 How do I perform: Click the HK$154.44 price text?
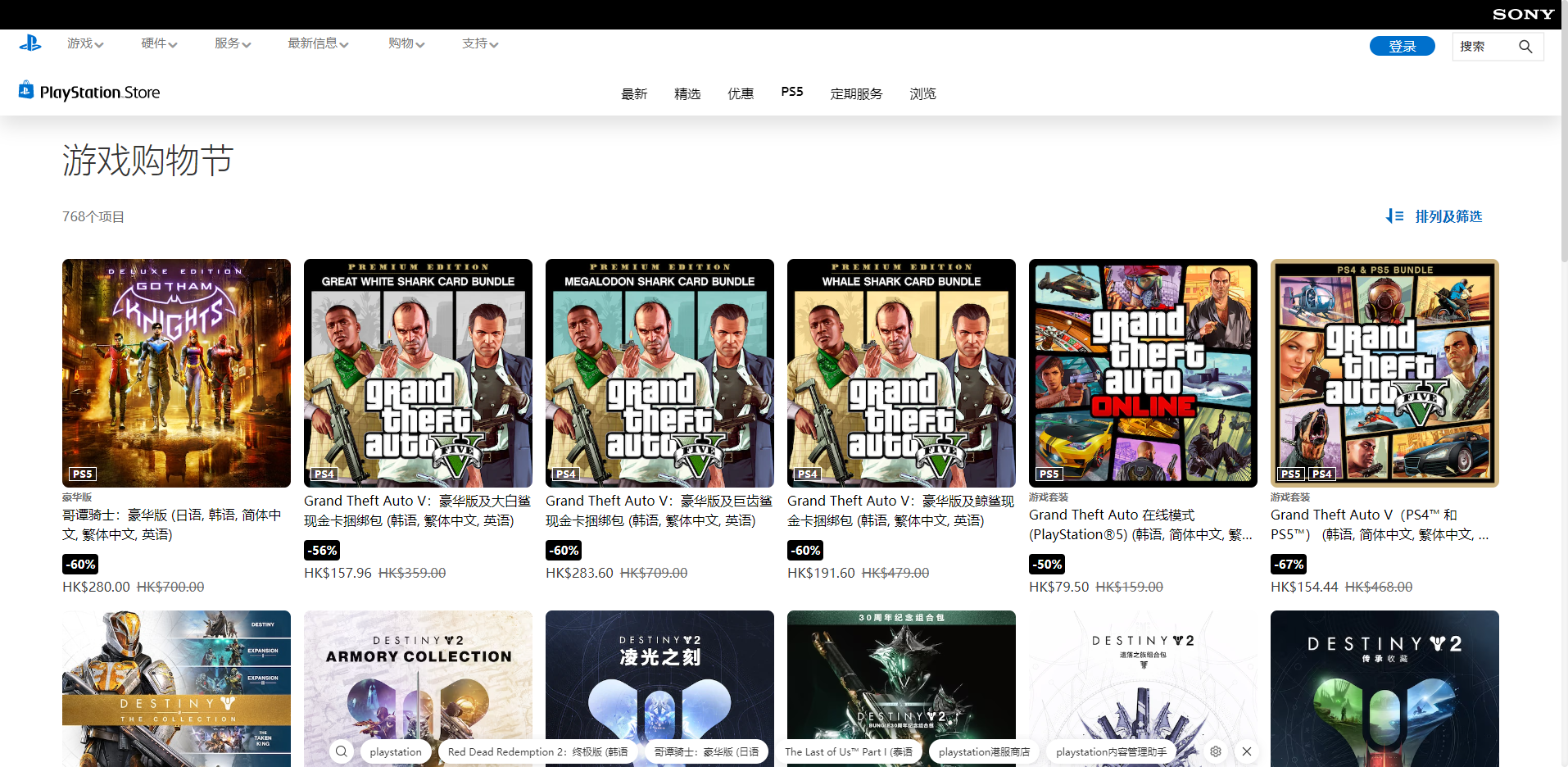coord(1304,587)
